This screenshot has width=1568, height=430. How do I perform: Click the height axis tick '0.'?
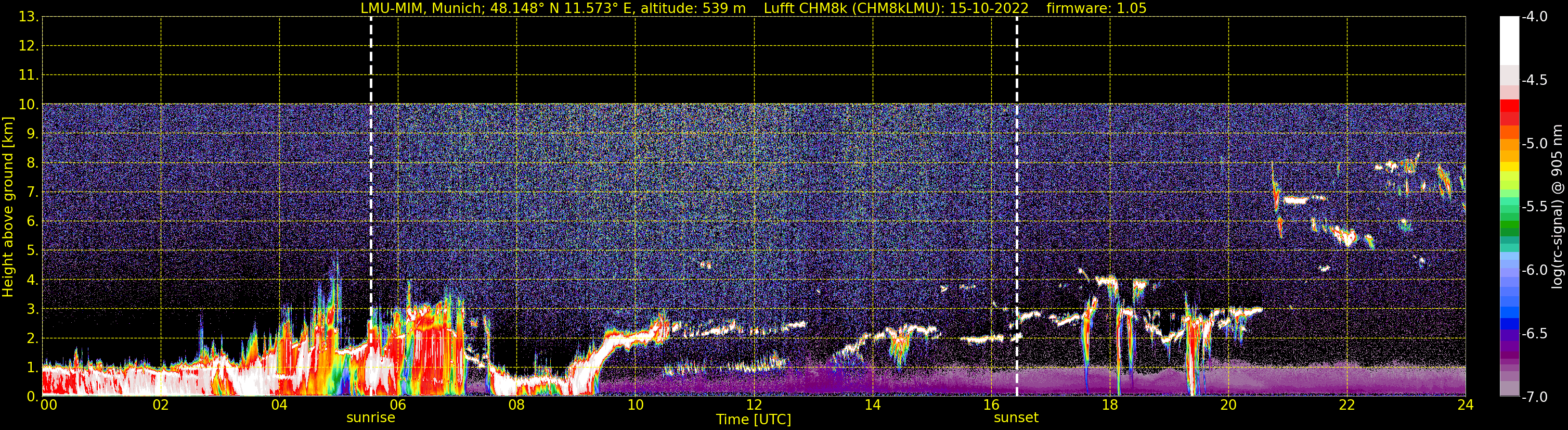pyautogui.click(x=33, y=396)
